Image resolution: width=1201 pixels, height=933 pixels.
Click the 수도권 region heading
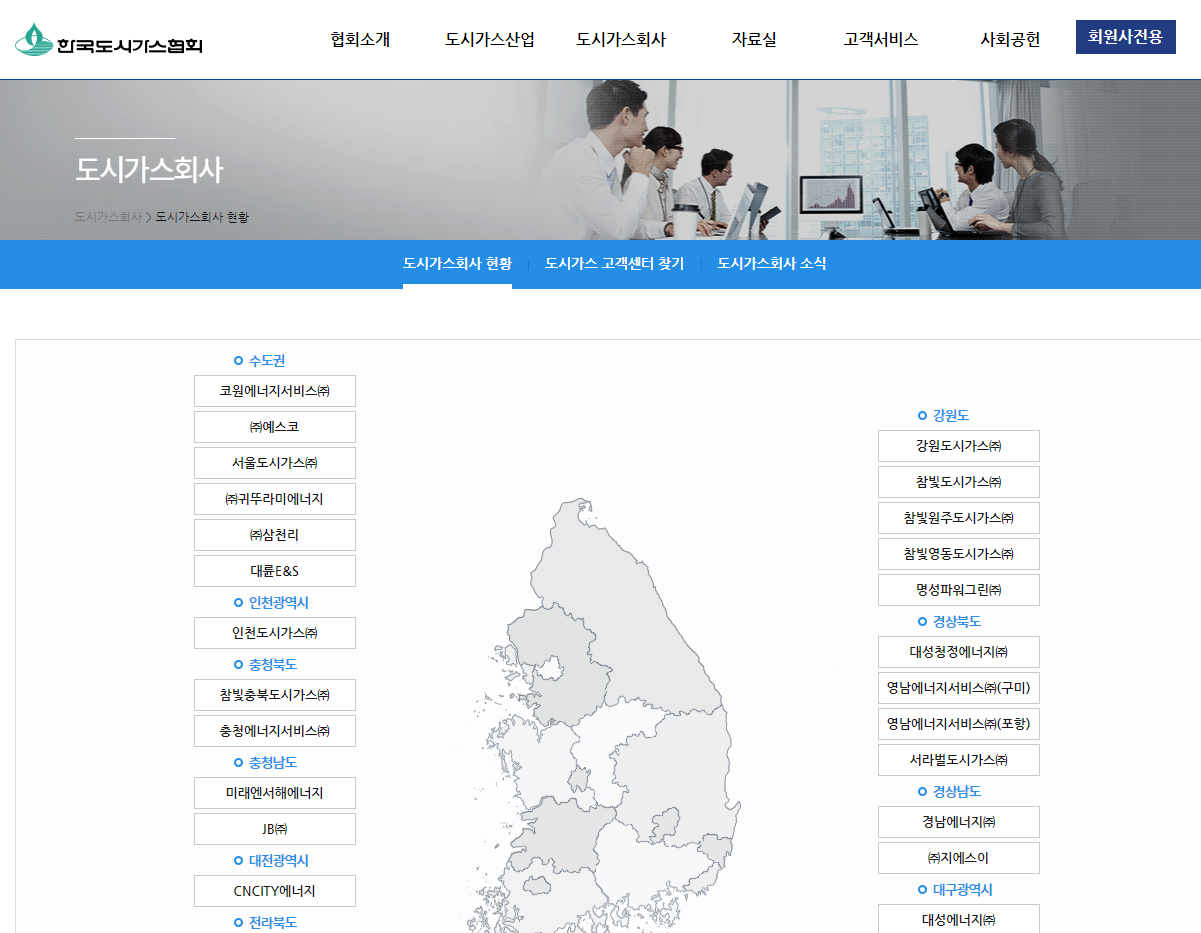pos(267,361)
